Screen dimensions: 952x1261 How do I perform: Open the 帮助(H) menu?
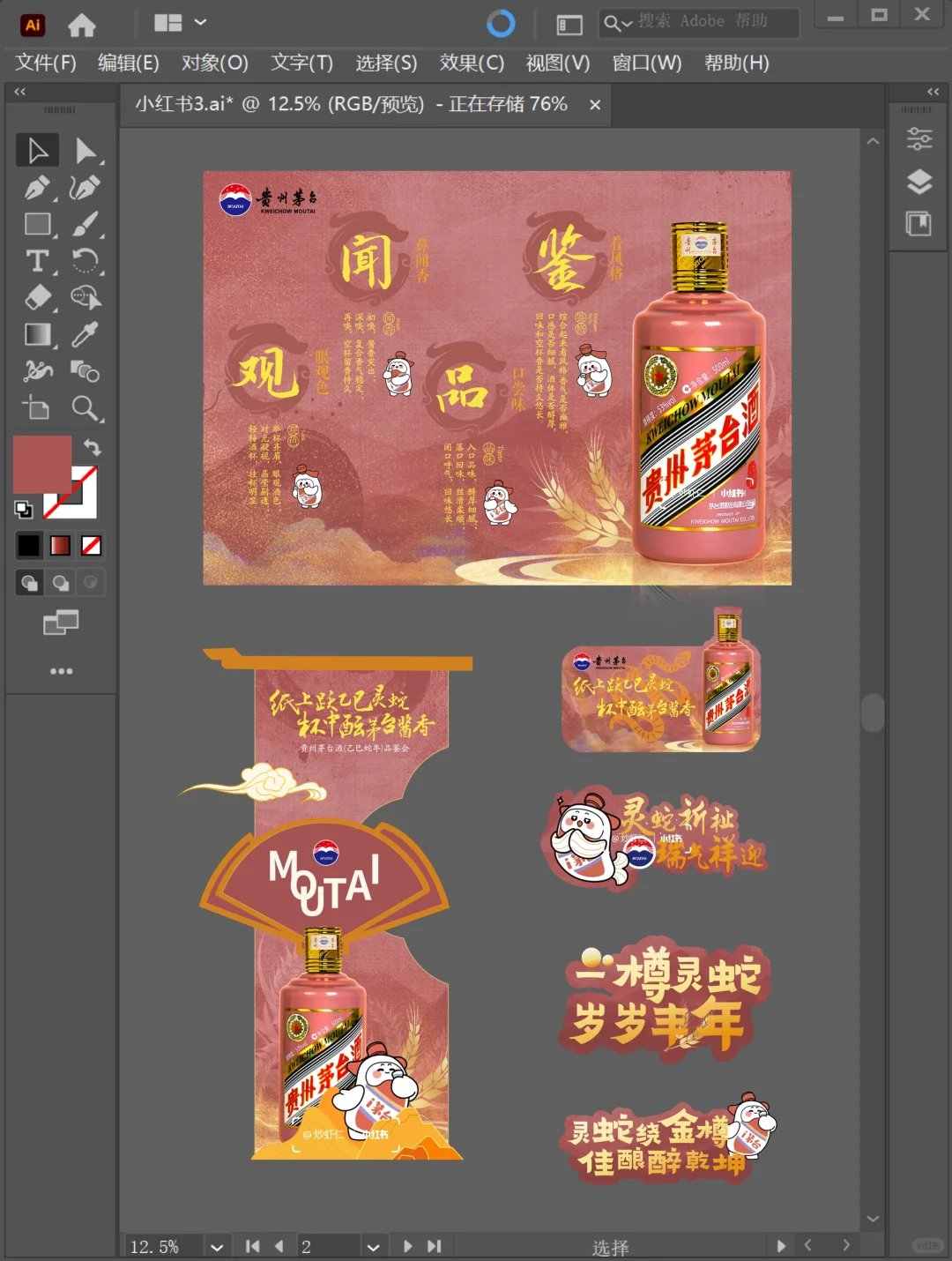[737, 63]
